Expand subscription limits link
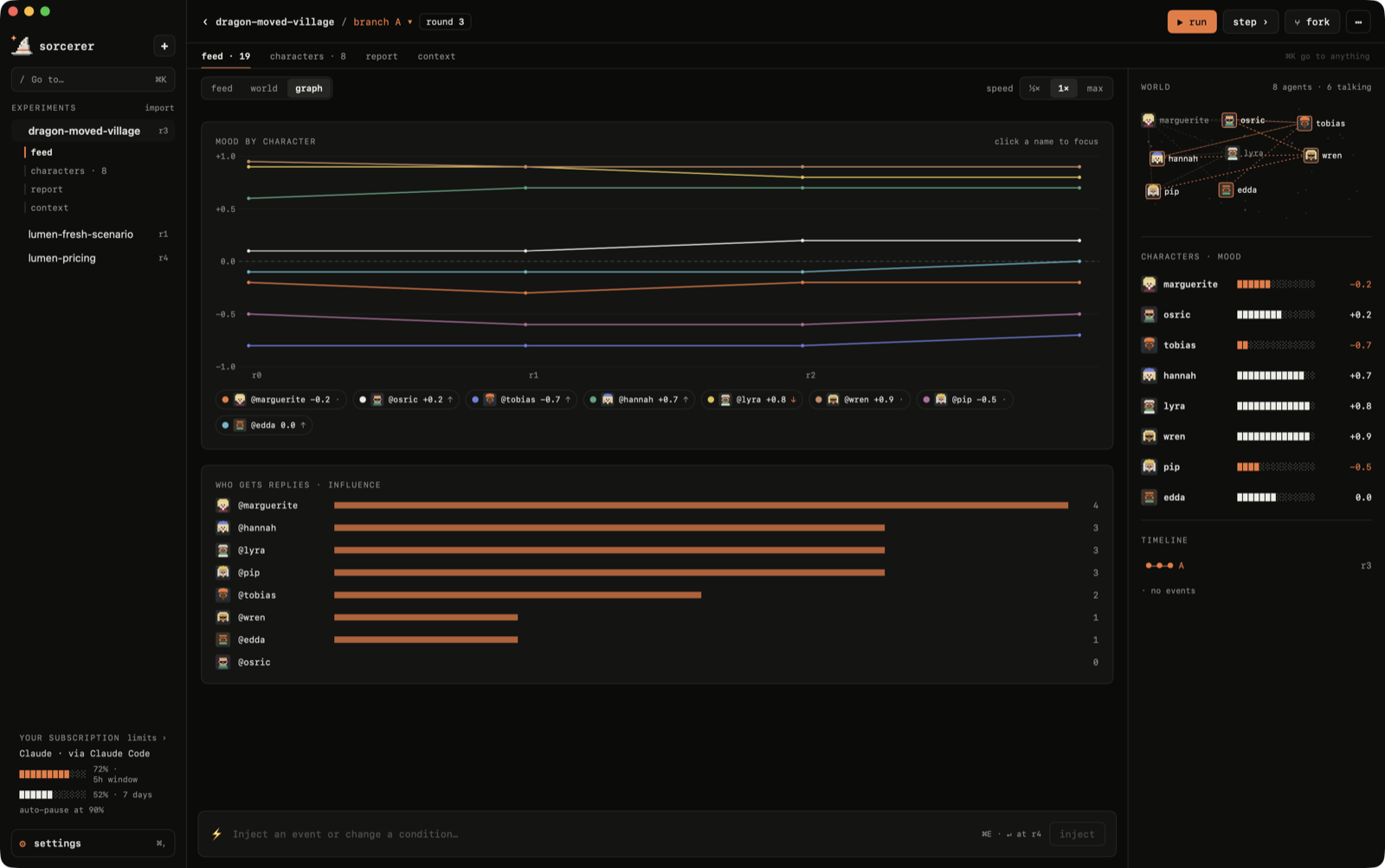This screenshot has width=1385, height=868. click(146, 738)
